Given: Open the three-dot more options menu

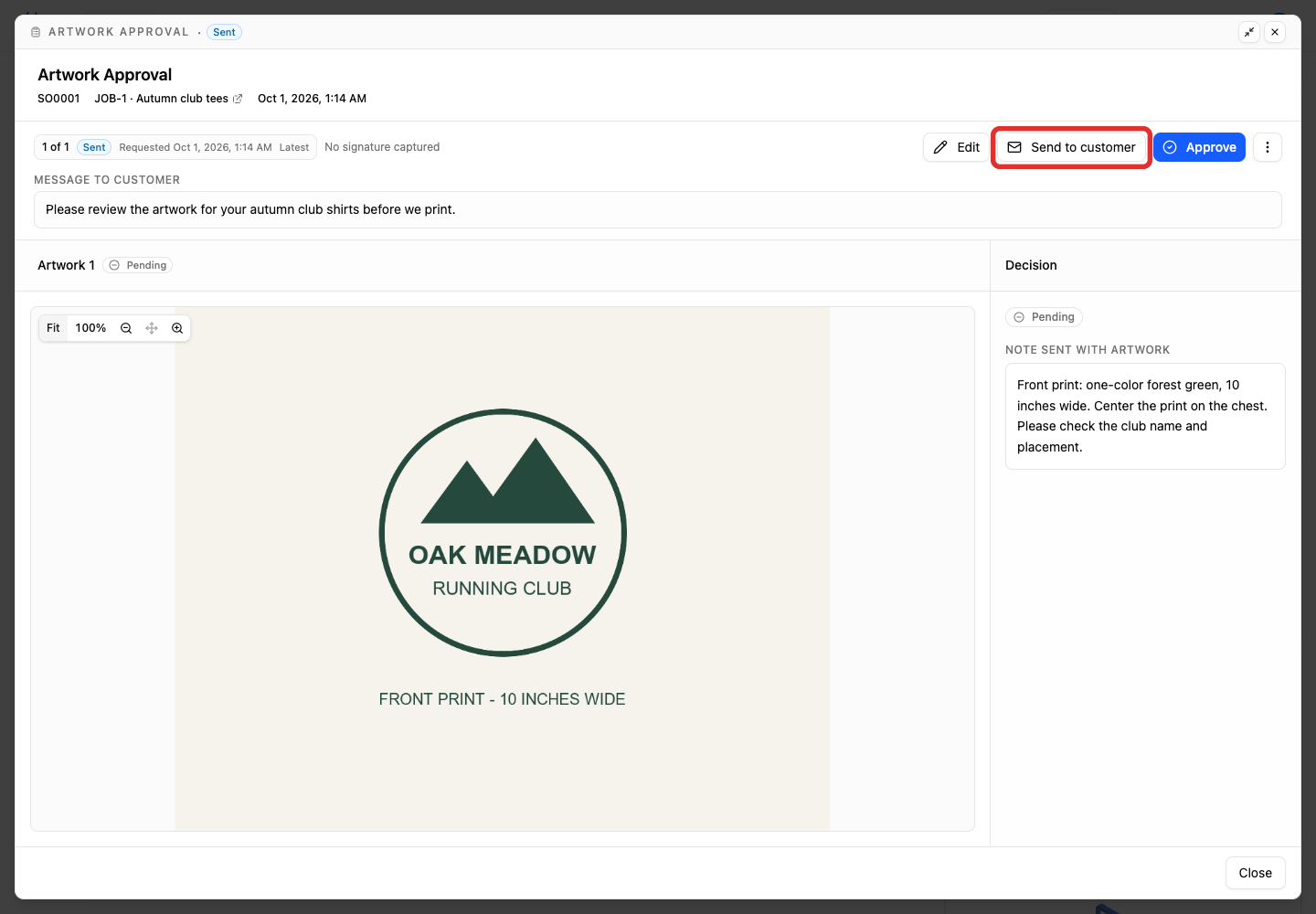Looking at the screenshot, I should click(x=1268, y=147).
